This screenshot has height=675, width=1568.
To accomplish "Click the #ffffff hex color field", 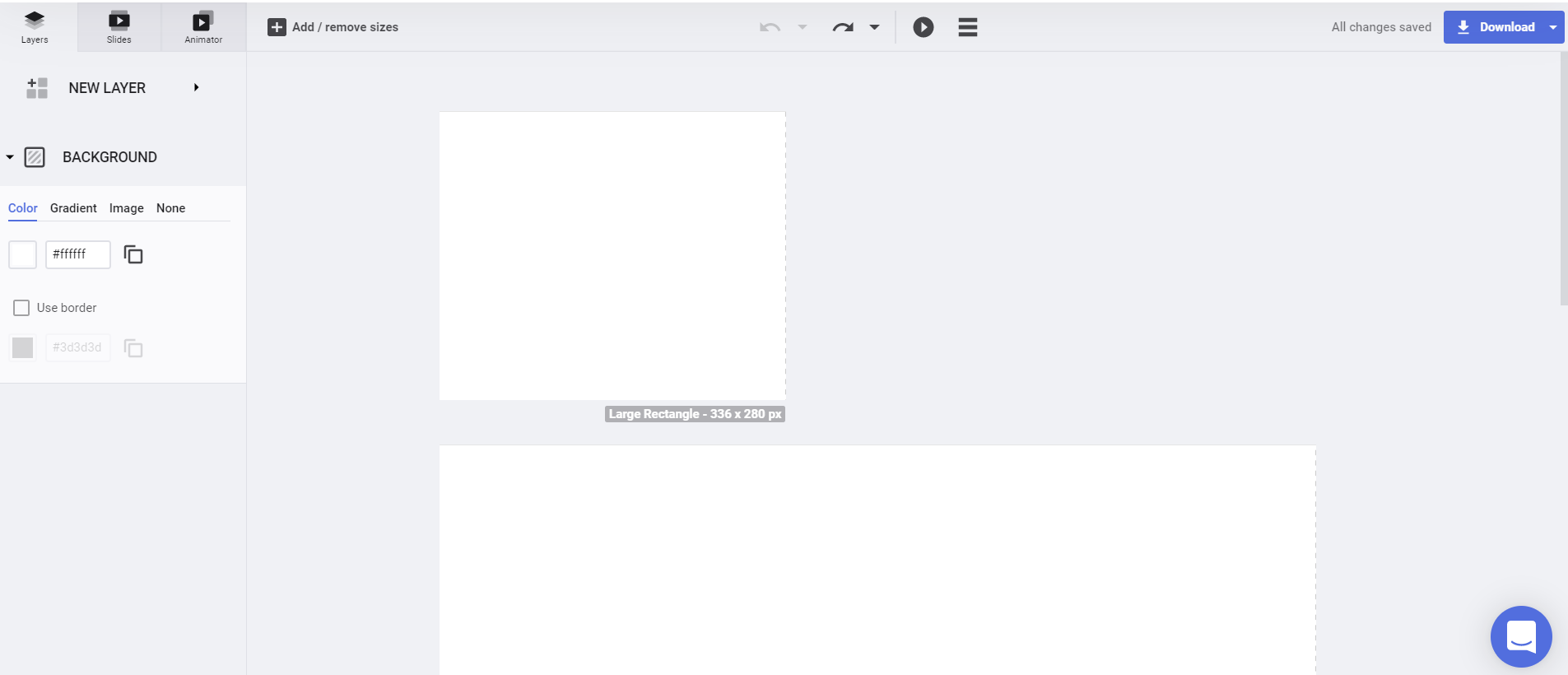I will pyautogui.click(x=77, y=255).
